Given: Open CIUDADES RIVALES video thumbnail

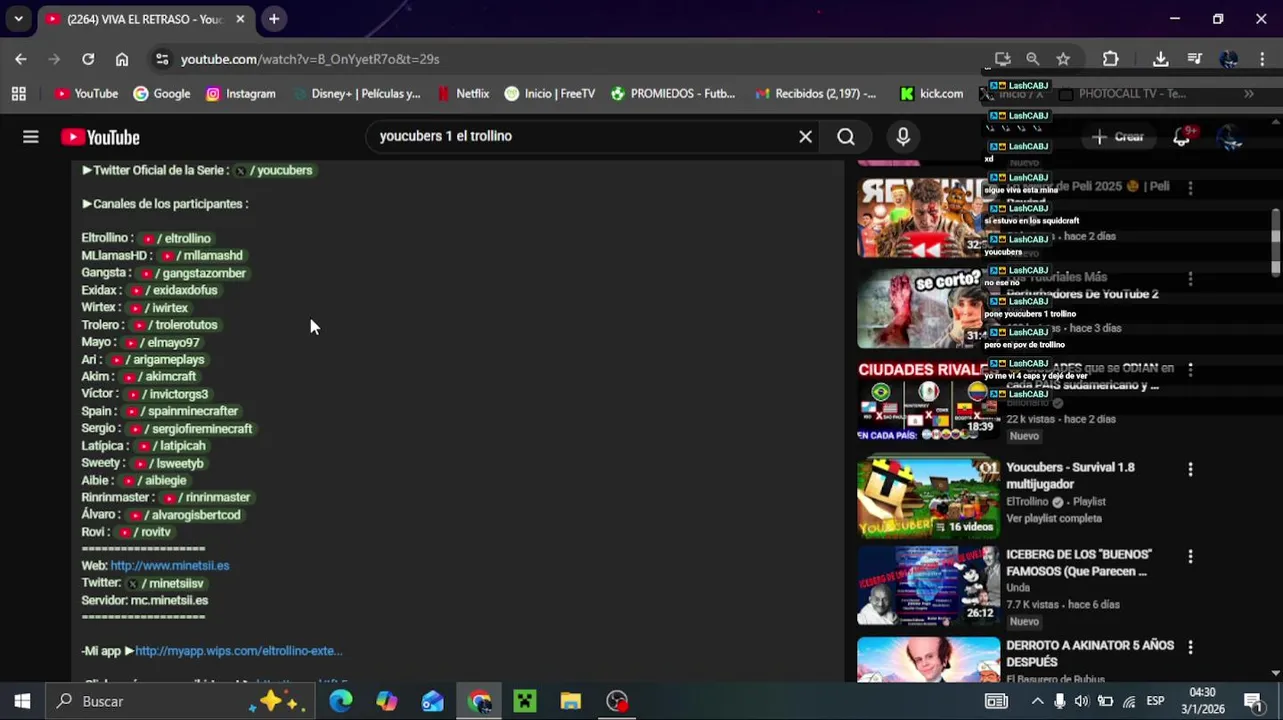Looking at the screenshot, I should point(928,402).
